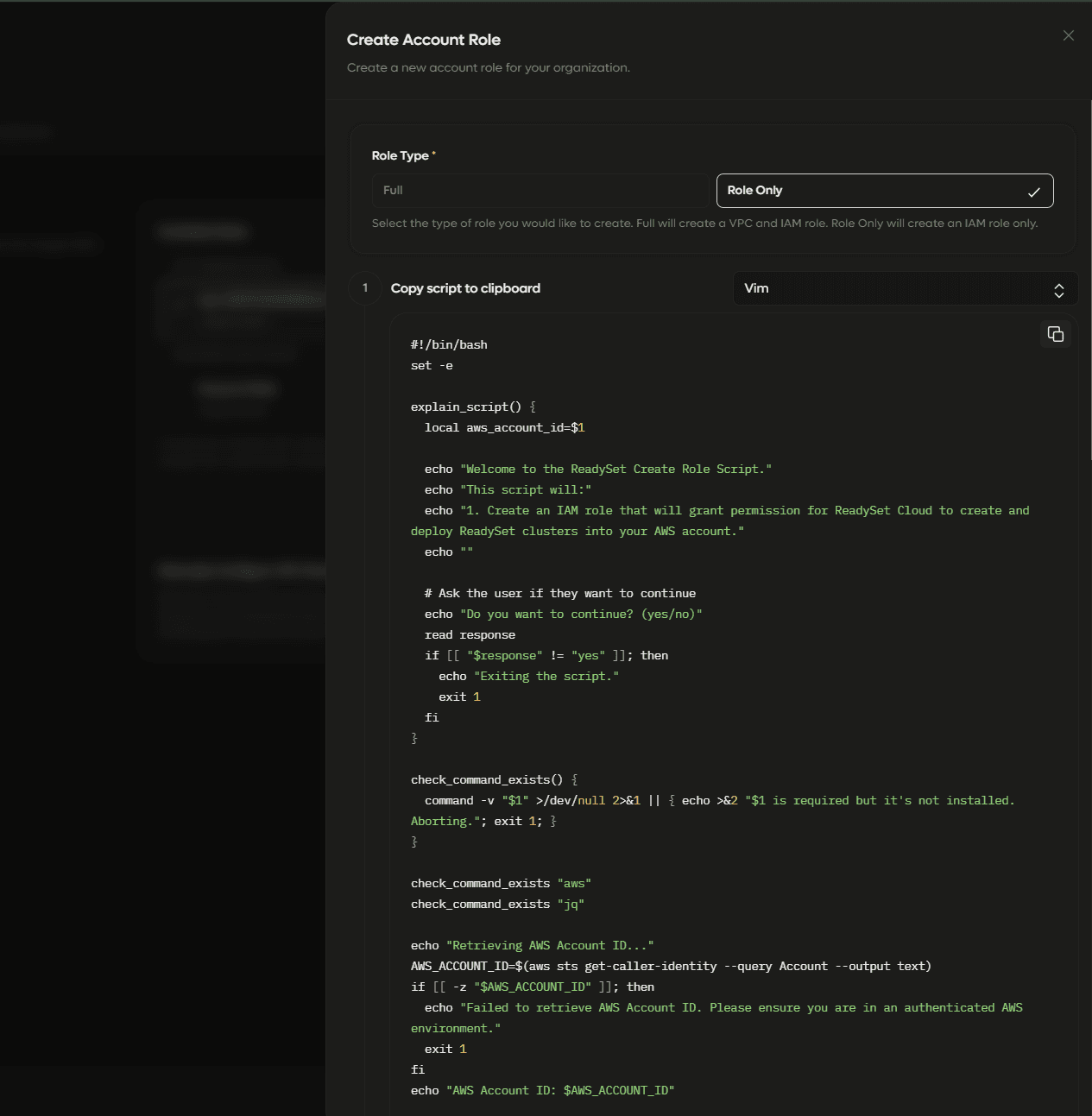Click the '#!/bin/bash' script line
Image resolution: width=1092 pixels, height=1116 pixels.
click(449, 344)
